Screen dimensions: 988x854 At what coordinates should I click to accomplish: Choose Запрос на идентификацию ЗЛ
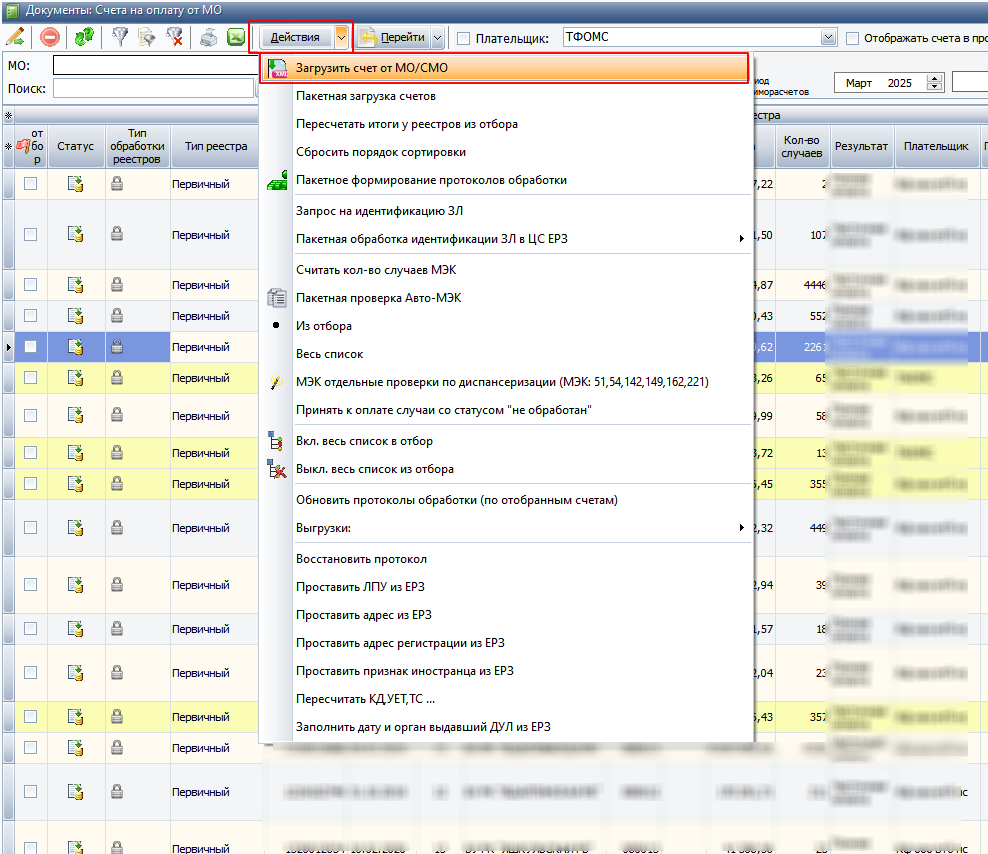coord(506,211)
